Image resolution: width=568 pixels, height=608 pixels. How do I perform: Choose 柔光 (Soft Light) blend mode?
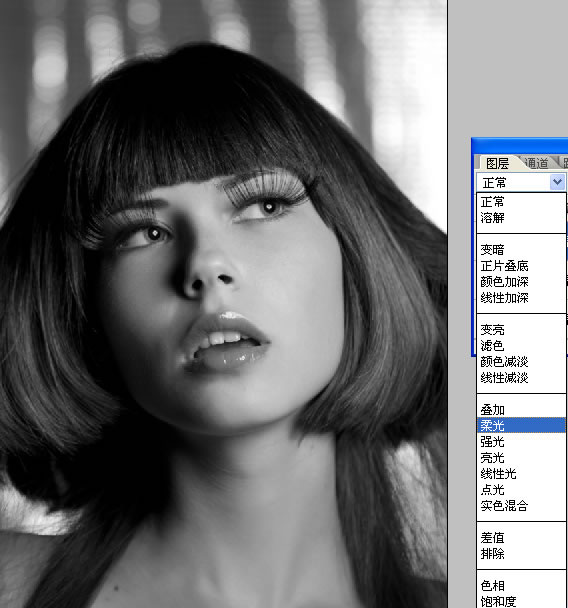521,426
